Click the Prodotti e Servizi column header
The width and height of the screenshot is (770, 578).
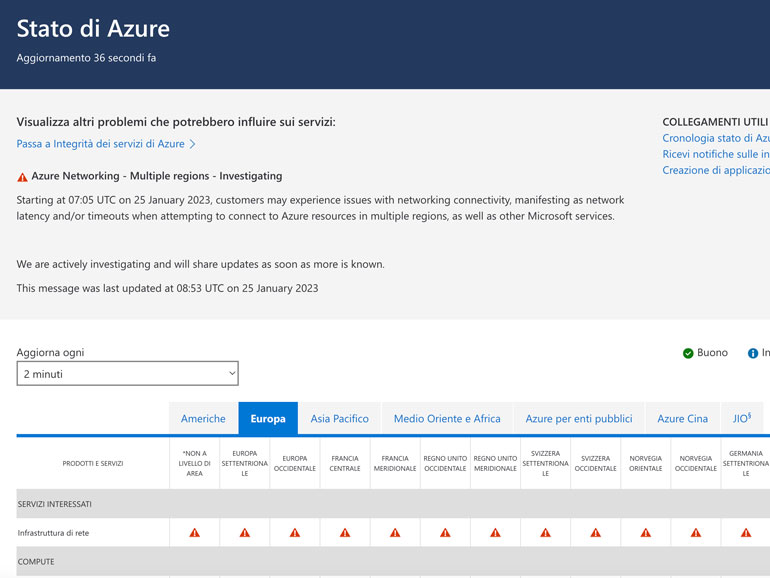click(x=93, y=463)
